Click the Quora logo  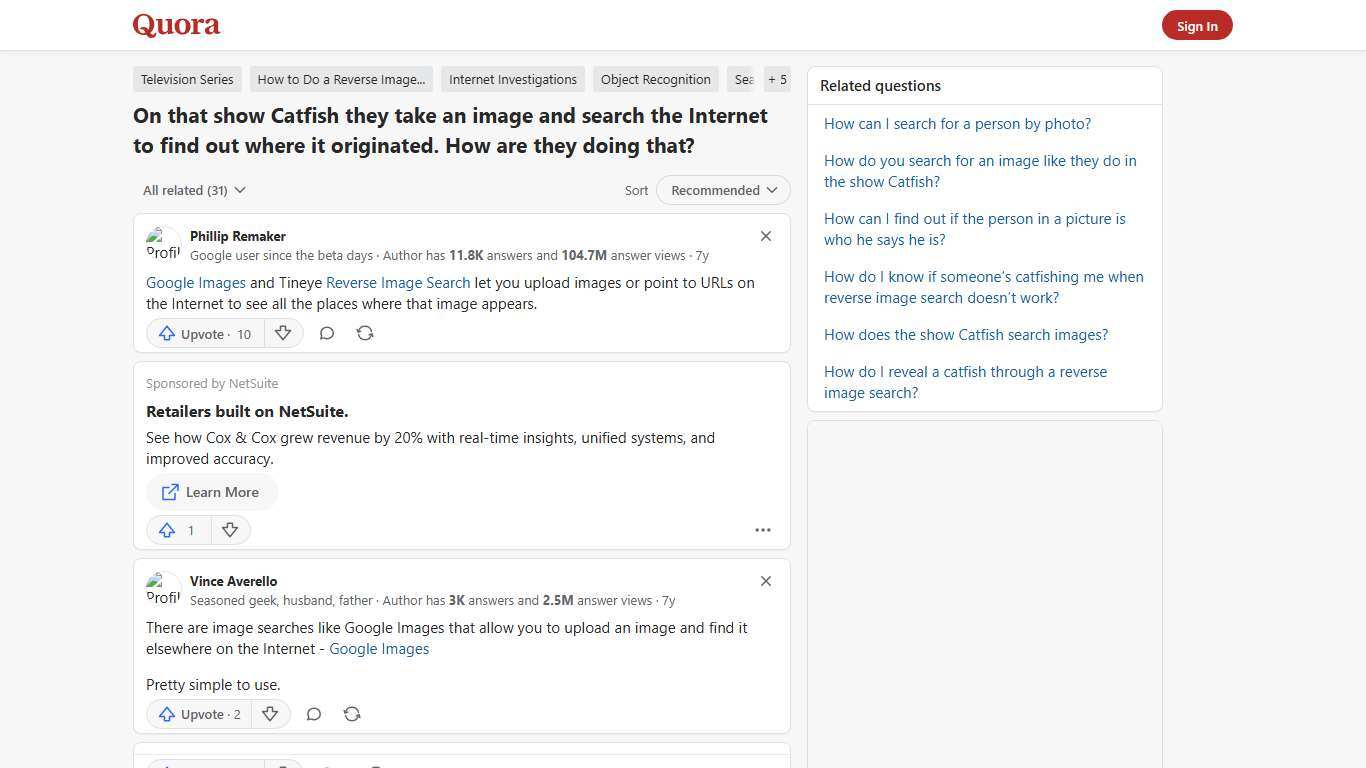pos(175,25)
